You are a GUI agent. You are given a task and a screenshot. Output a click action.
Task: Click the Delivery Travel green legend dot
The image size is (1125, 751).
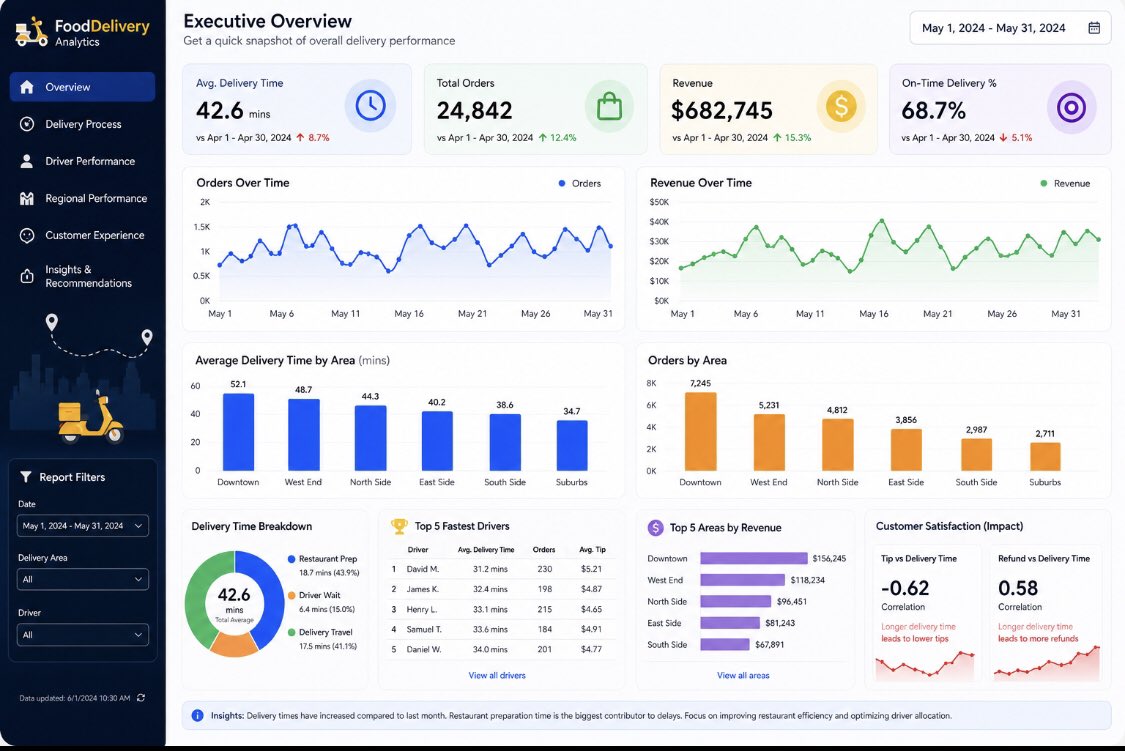click(x=291, y=633)
